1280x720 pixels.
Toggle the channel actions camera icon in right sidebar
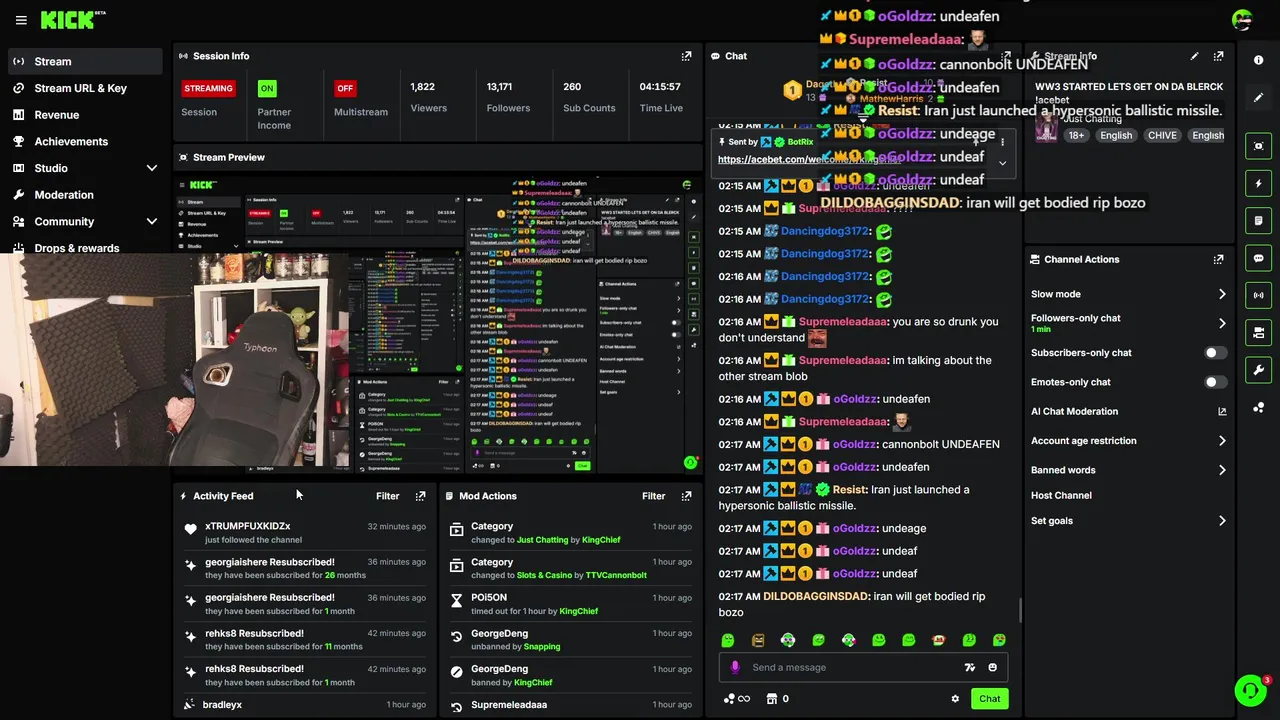coord(1258,332)
